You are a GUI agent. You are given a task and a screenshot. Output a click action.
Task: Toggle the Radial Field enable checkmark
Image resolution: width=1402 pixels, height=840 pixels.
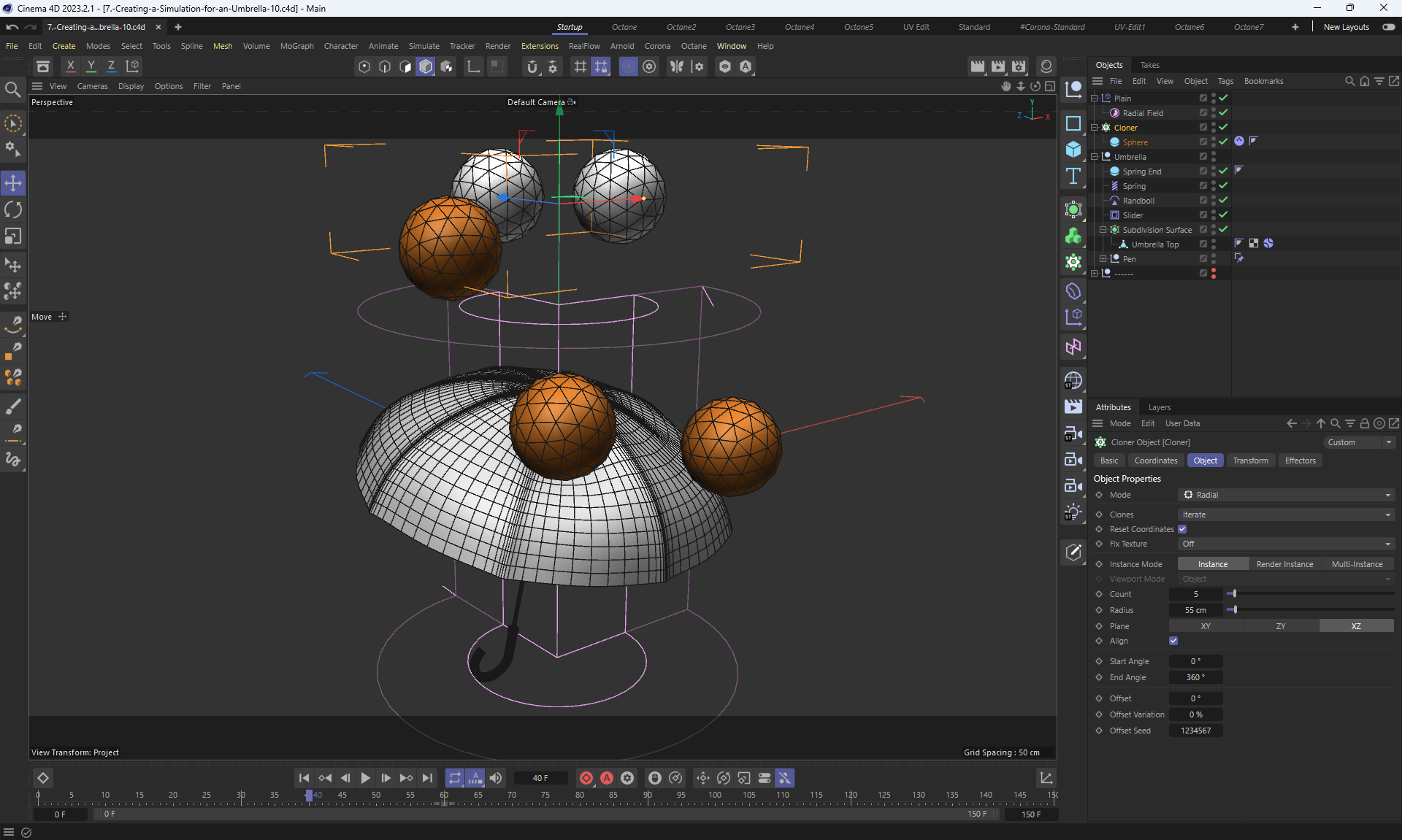[1223, 113]
